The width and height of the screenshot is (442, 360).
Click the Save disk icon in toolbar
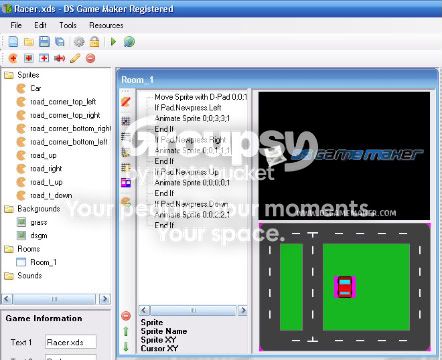44,42
